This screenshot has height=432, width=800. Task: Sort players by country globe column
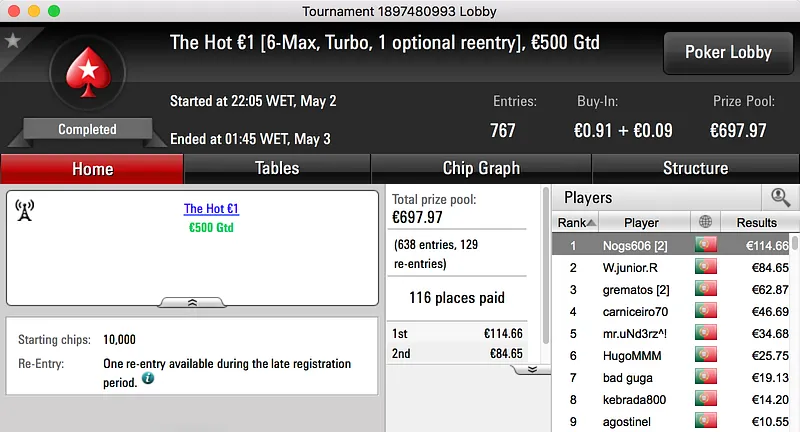[706, 222]
